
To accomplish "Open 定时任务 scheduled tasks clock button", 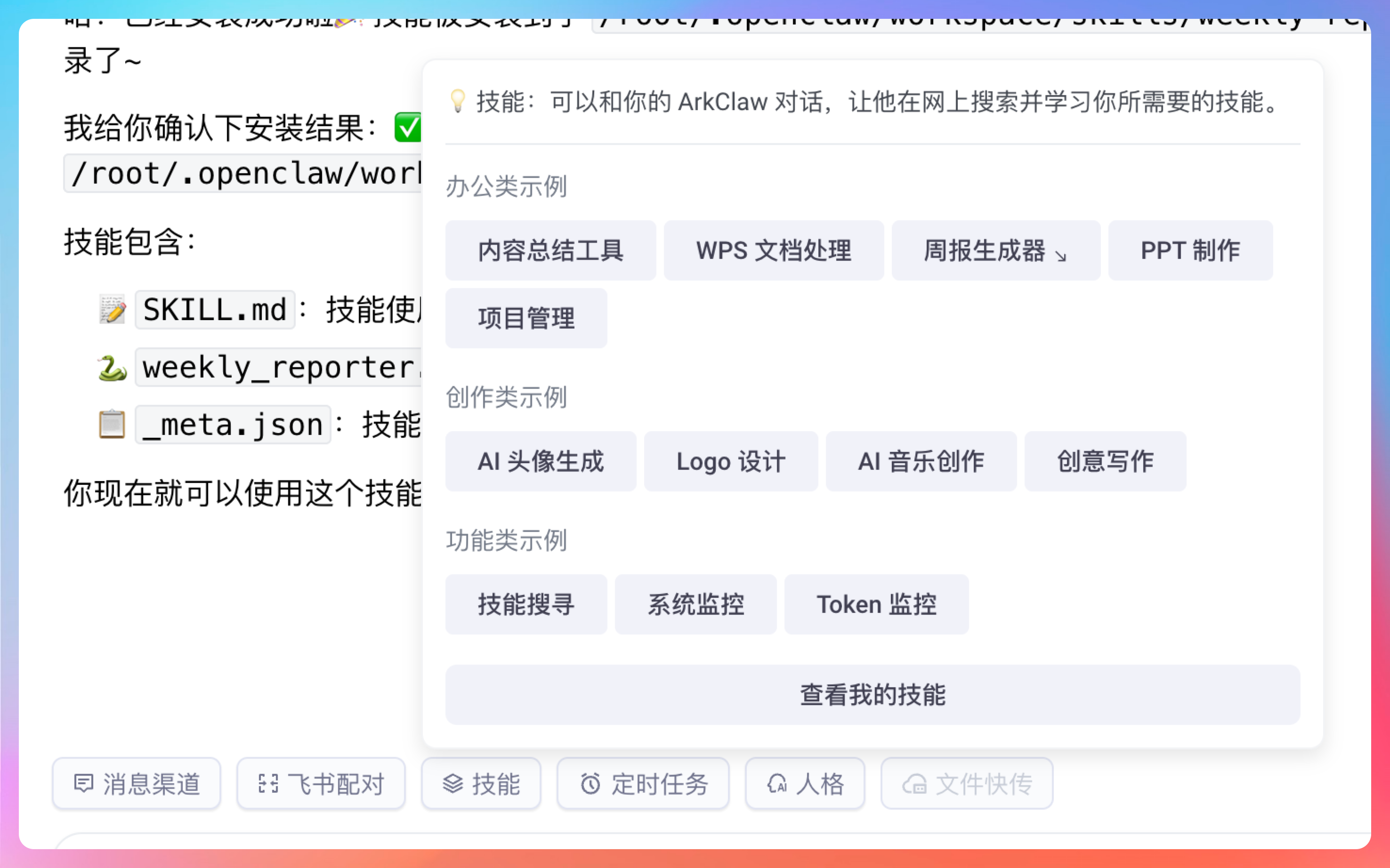I will point(643,784).
